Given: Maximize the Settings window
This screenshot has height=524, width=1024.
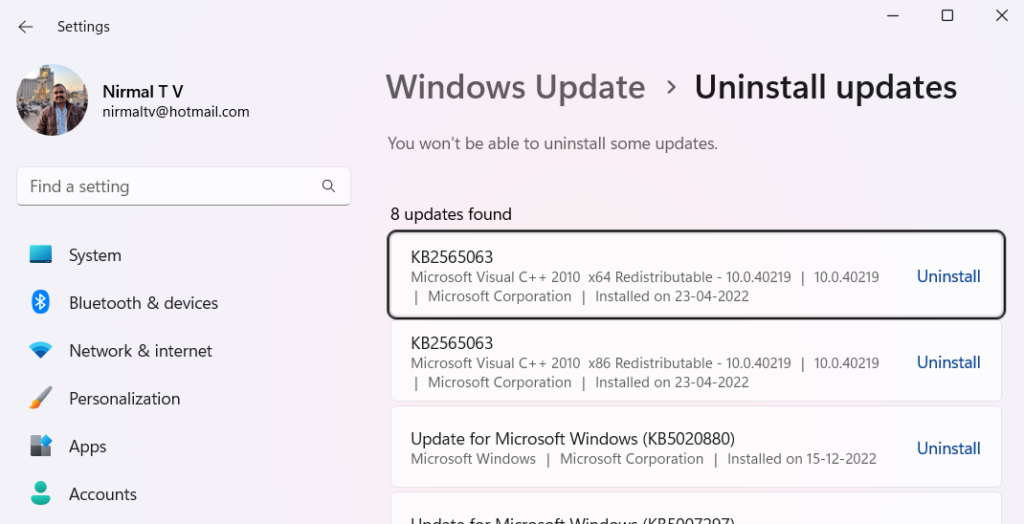Looking at the screenshot, I should pos(947,15).
